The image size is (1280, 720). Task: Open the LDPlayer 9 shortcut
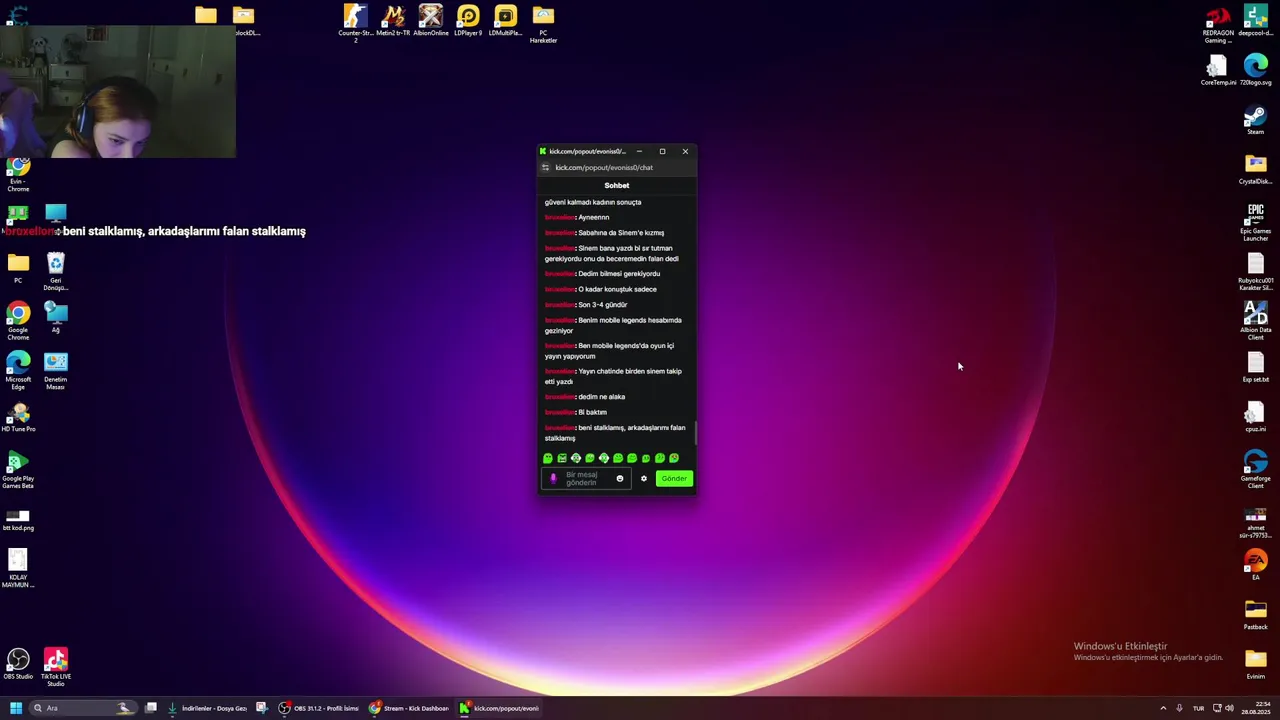pyautogui.click(x=468, y=20)
